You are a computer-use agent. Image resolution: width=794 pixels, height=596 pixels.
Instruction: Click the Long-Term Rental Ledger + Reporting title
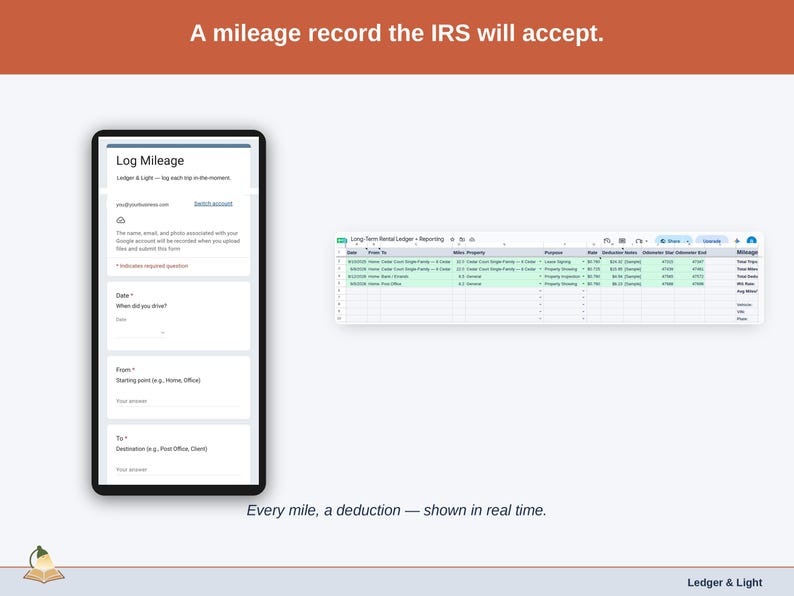(x=397, y=239)
